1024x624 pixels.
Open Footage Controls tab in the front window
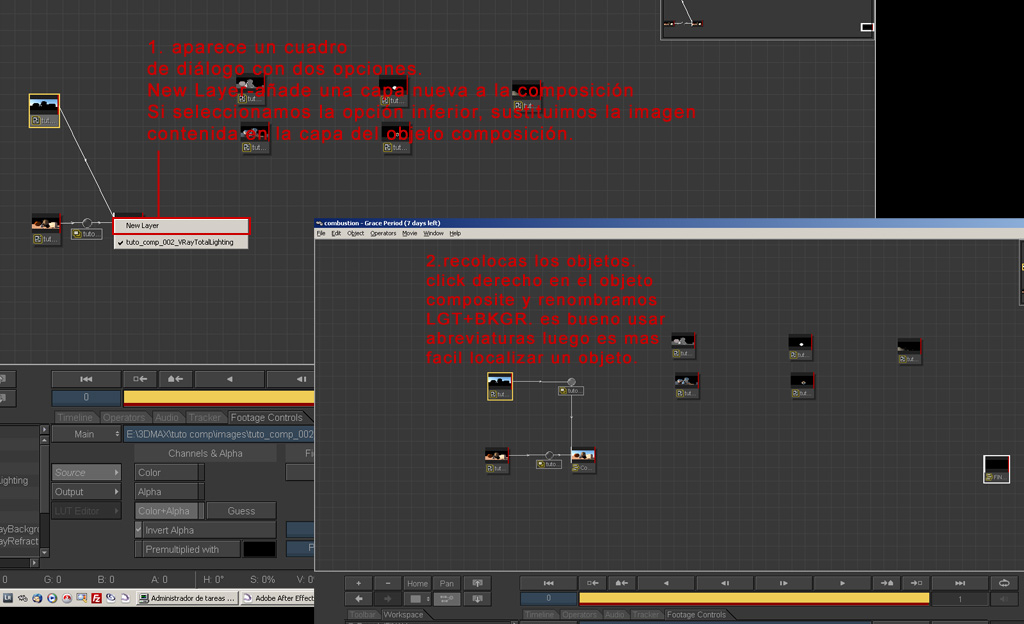pyautogui.click(x=696, y=614)
